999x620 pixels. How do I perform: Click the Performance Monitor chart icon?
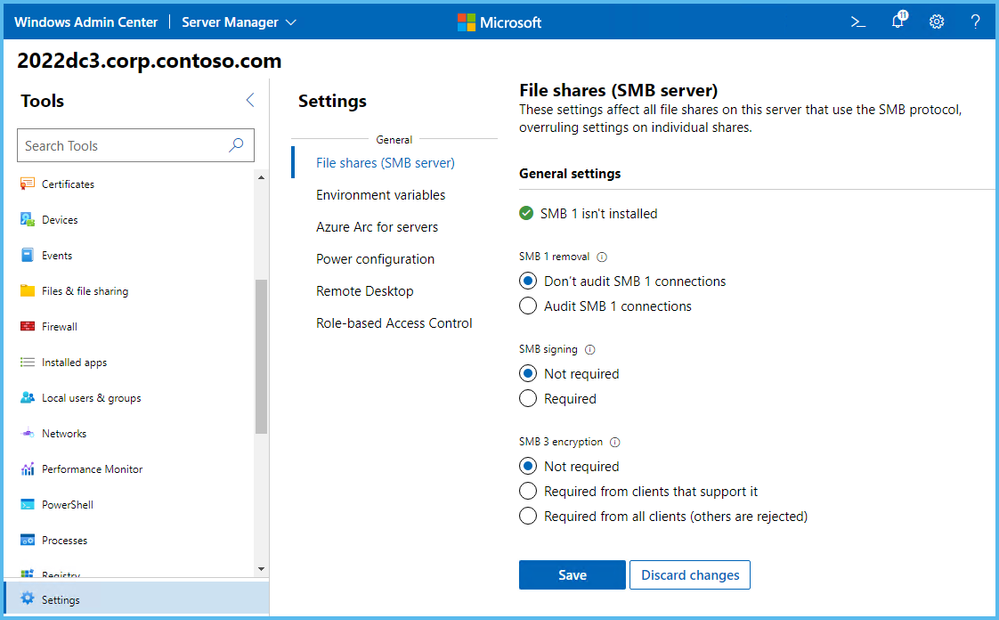[27, 469]
